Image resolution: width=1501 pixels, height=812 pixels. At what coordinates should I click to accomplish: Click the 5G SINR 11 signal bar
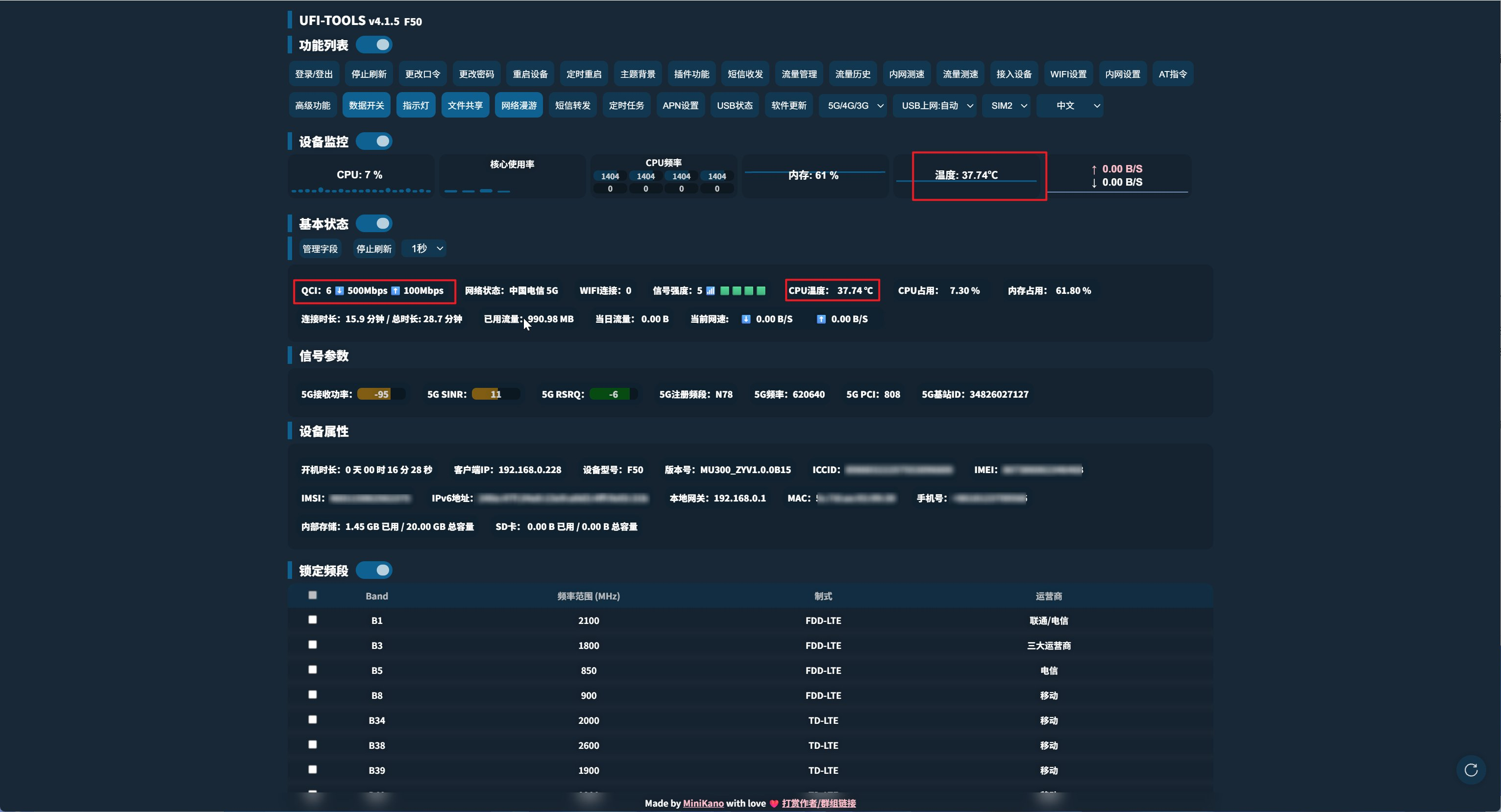point(495,394)
